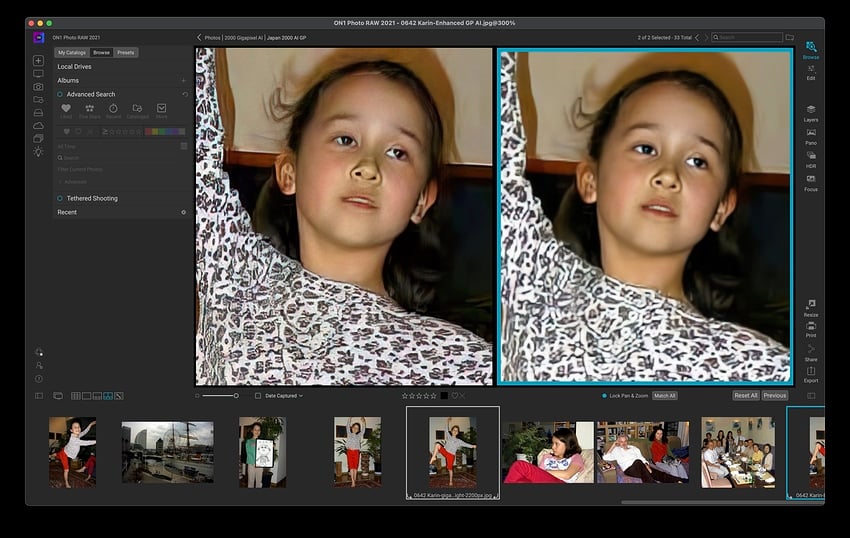The image size is (850, 538).
Task: Open the Recent section
Action: tap(67, 212)
